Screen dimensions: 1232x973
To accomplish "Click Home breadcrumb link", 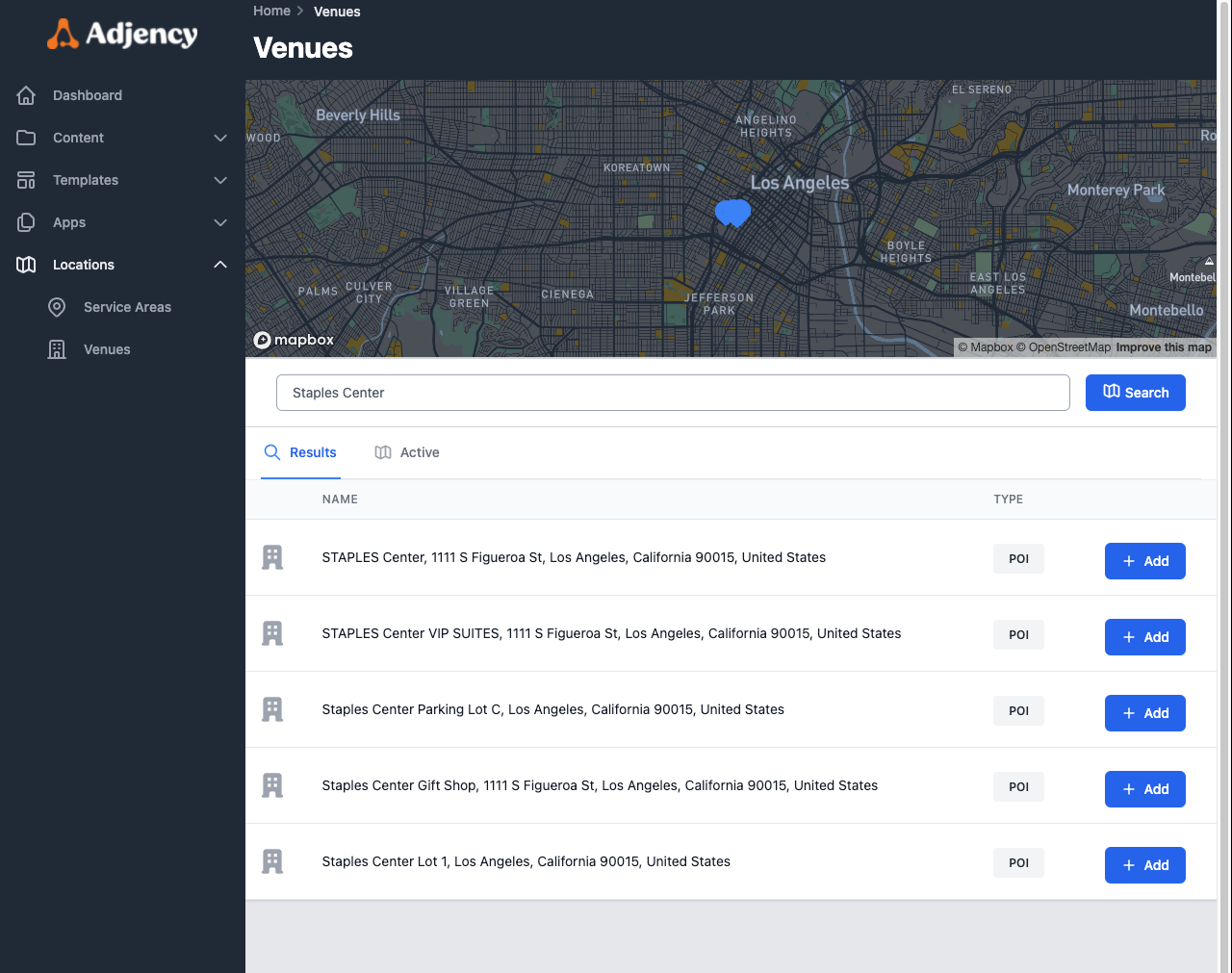I will pyautogui.click(x=271, y=11).
